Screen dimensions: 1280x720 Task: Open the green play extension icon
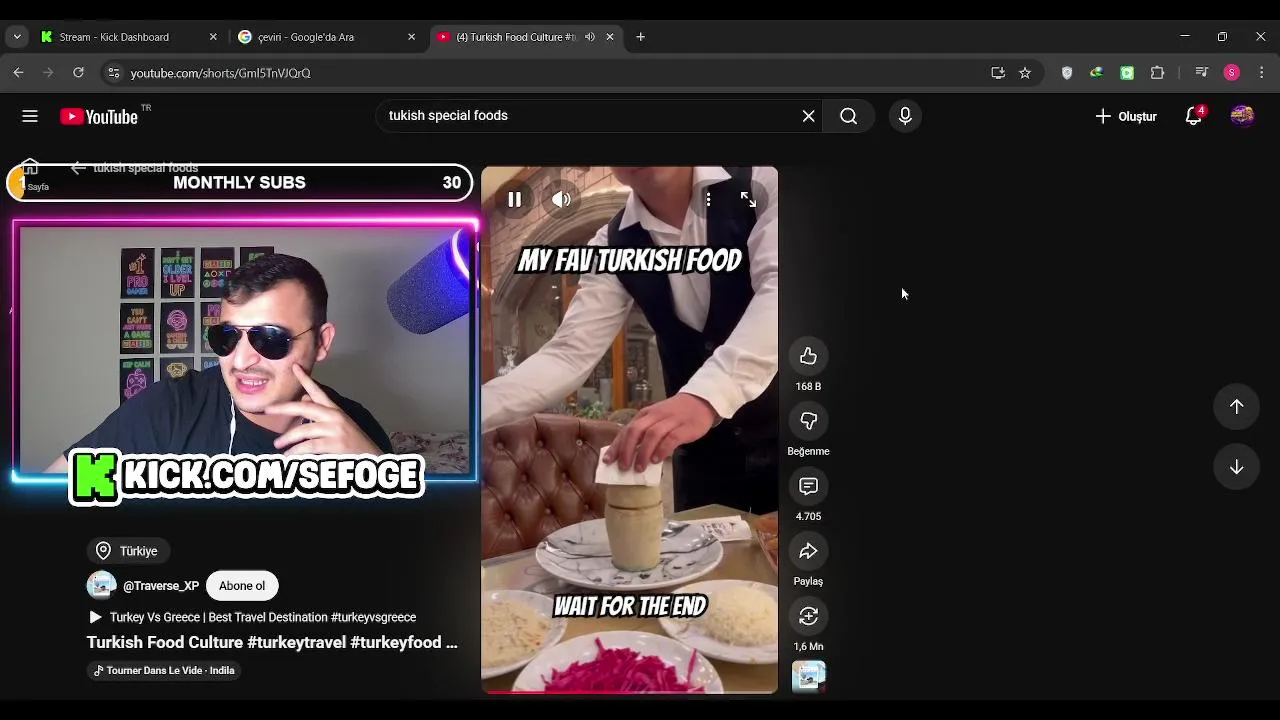click(x=1127, y=73)
